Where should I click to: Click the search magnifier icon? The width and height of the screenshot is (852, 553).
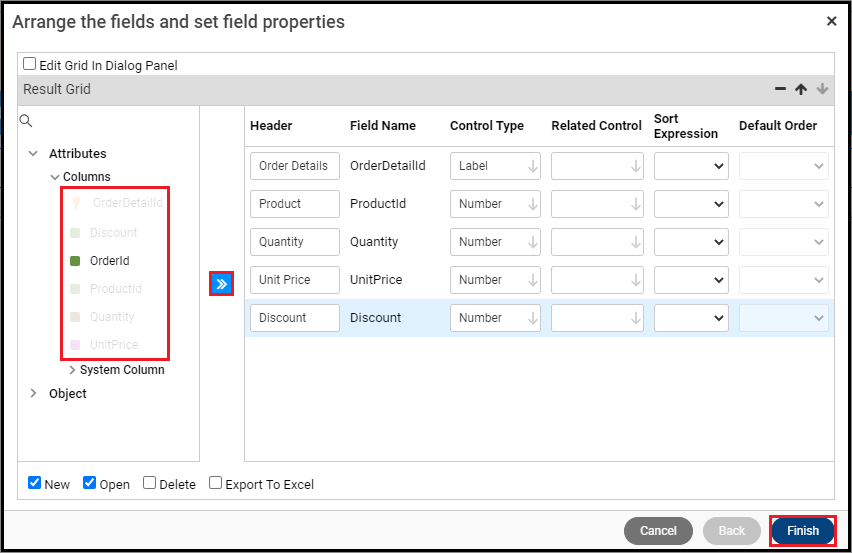[x=27, y=121]
